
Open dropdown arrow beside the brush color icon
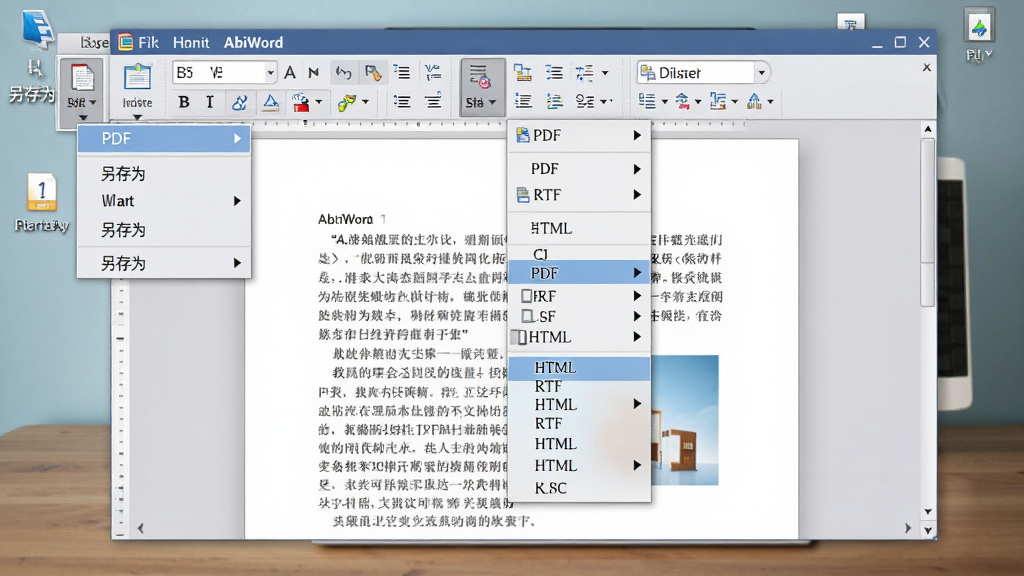click(x=365, y=102)
